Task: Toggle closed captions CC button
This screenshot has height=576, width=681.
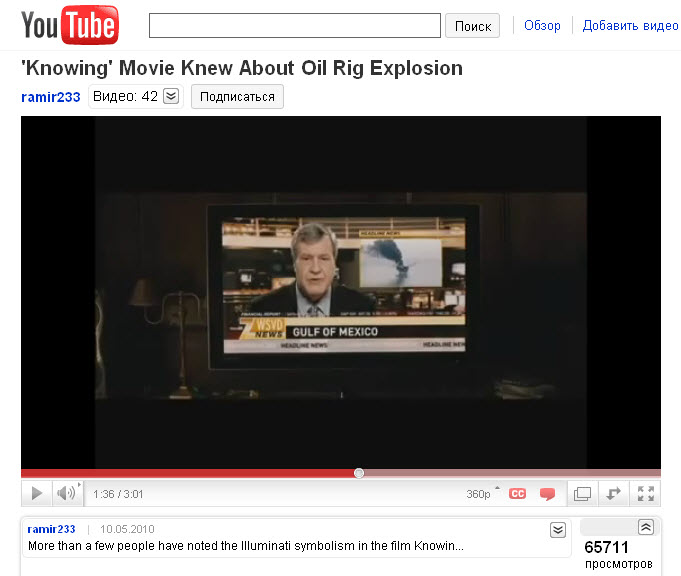Action: click(x=517, y=494)
